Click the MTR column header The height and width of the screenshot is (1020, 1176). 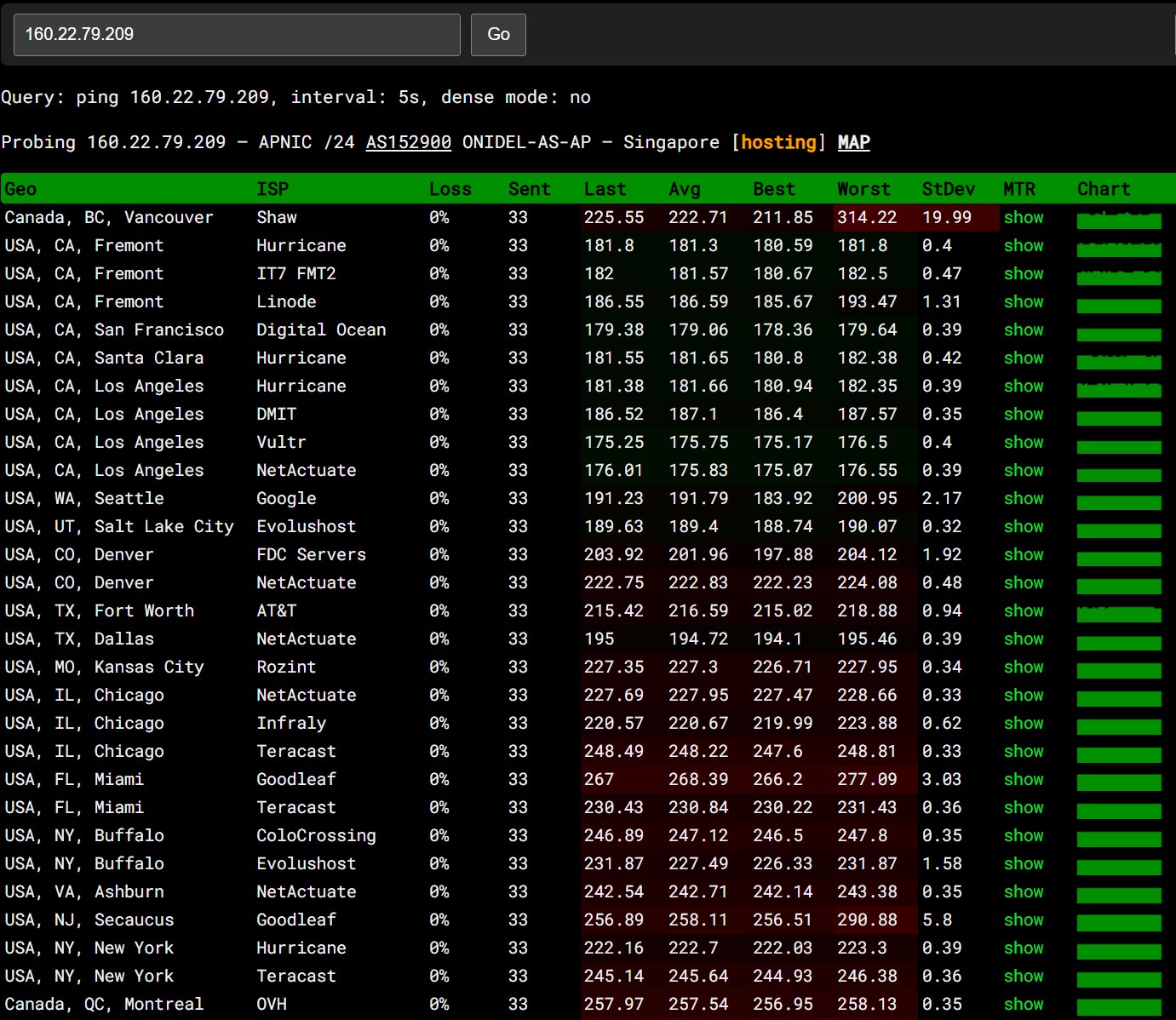coord(1019,189)
